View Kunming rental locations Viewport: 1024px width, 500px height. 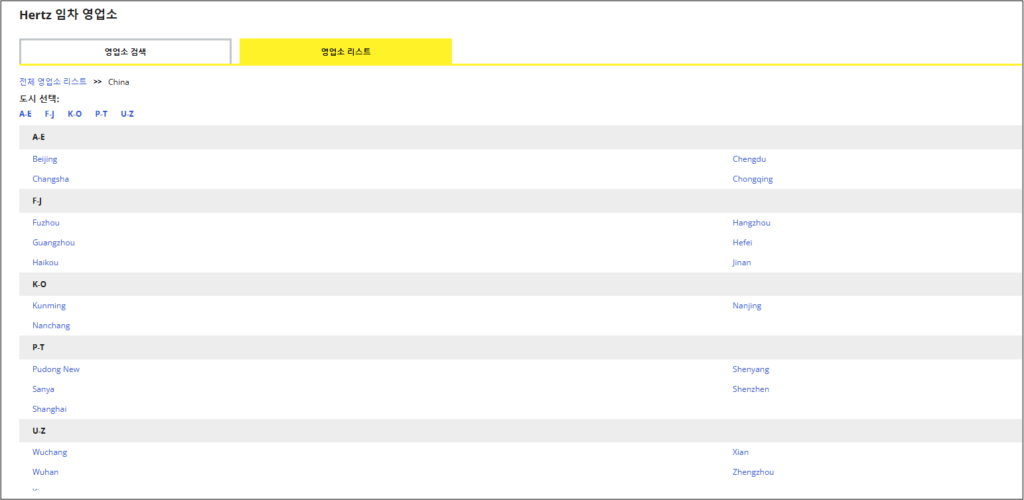tap(49, 306)
